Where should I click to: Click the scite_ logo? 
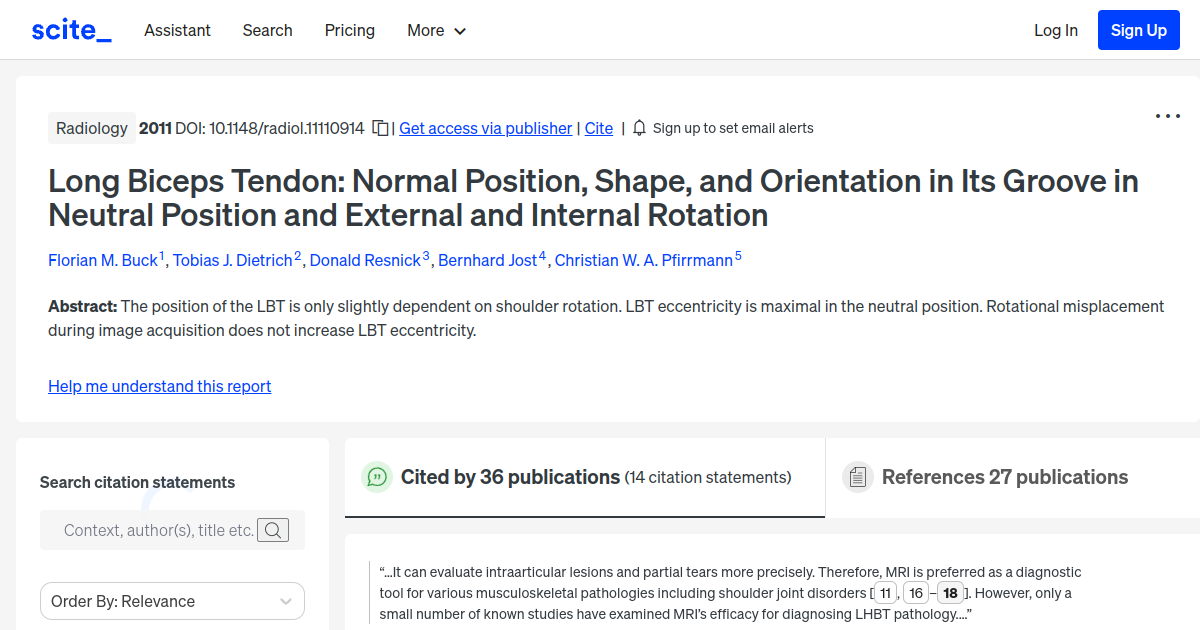(x=70, y=29)
